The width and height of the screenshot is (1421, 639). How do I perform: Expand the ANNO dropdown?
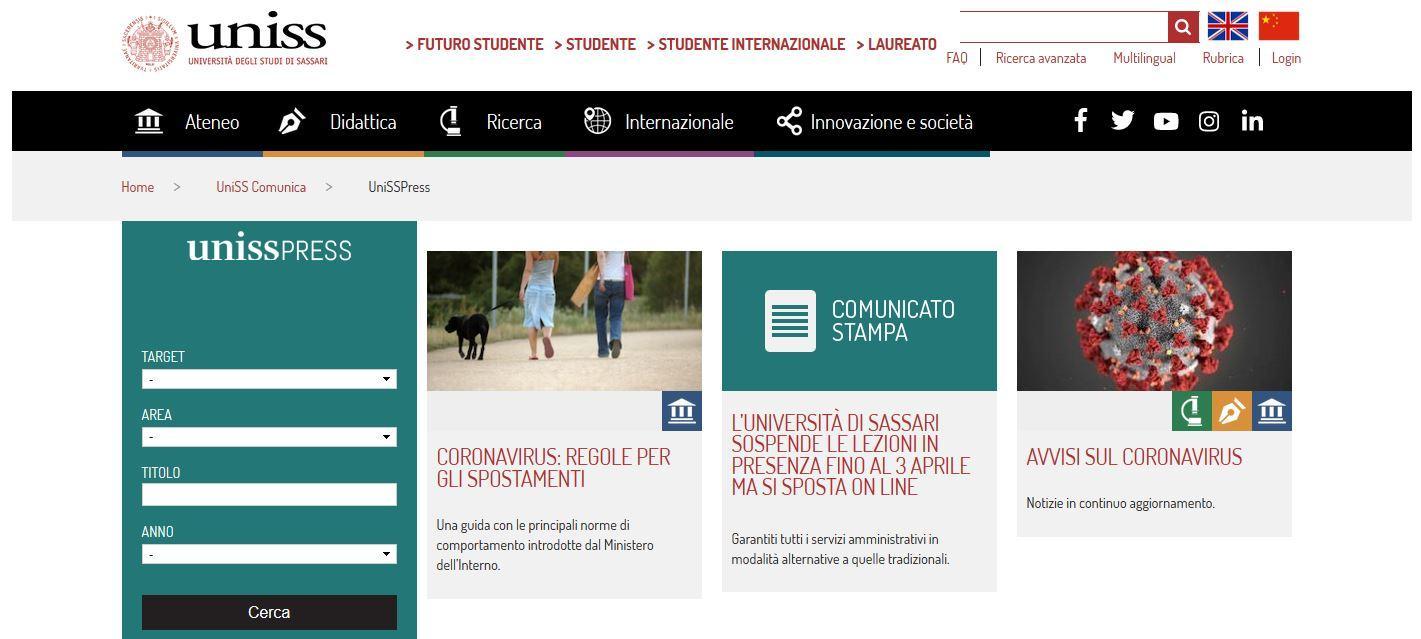click(x=269, y=553)
